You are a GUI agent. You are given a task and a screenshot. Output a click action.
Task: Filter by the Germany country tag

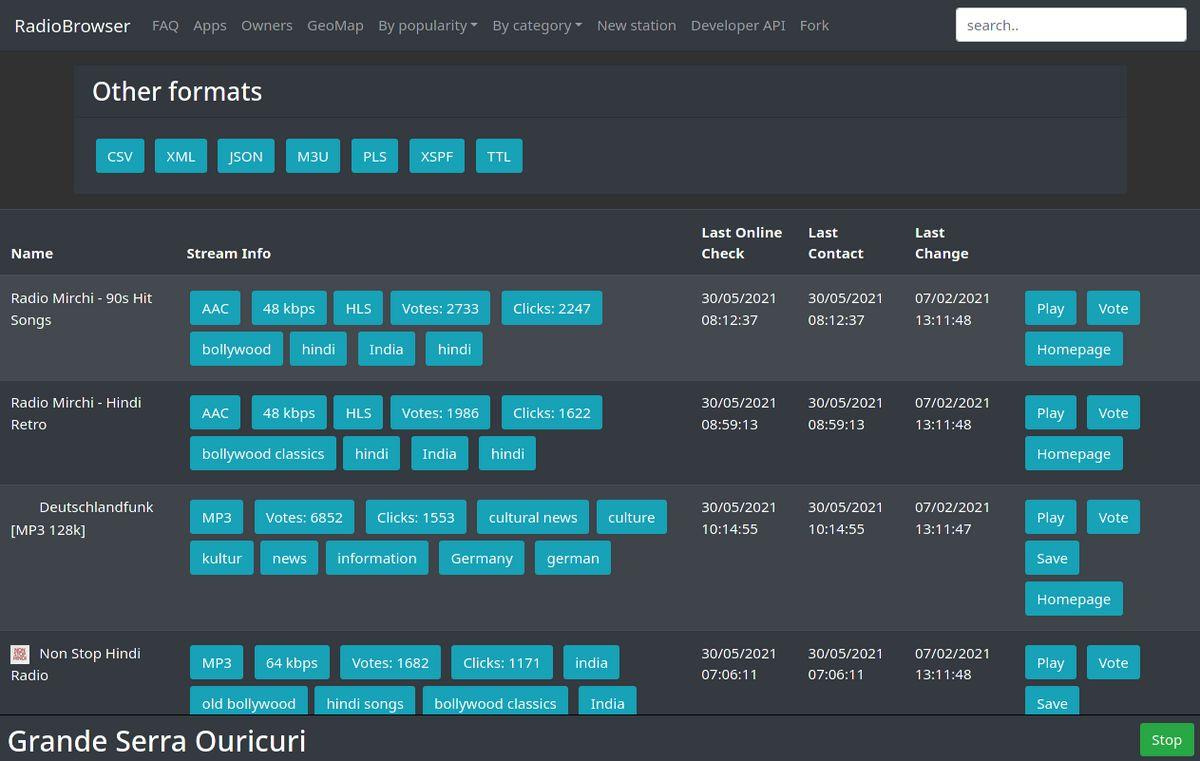tap(482, 559)
